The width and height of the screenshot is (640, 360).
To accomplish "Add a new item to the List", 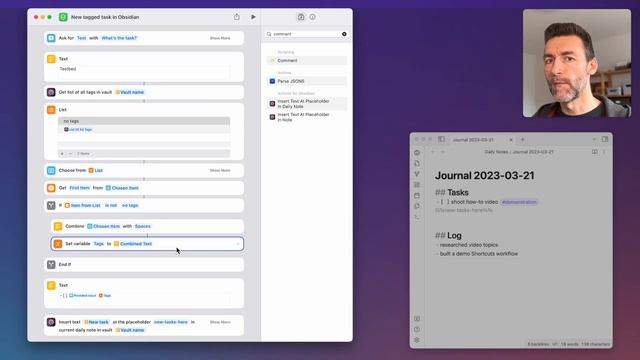I will 62,153.
